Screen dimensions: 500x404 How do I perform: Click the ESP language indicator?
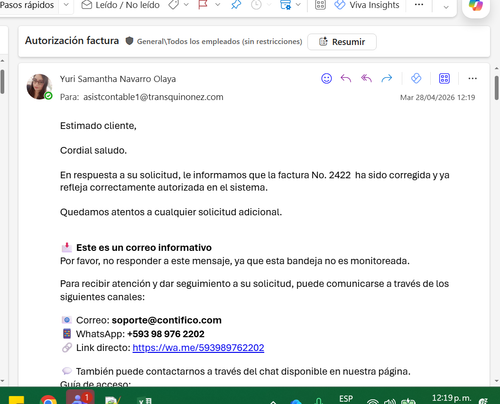[x=346, y=398]
